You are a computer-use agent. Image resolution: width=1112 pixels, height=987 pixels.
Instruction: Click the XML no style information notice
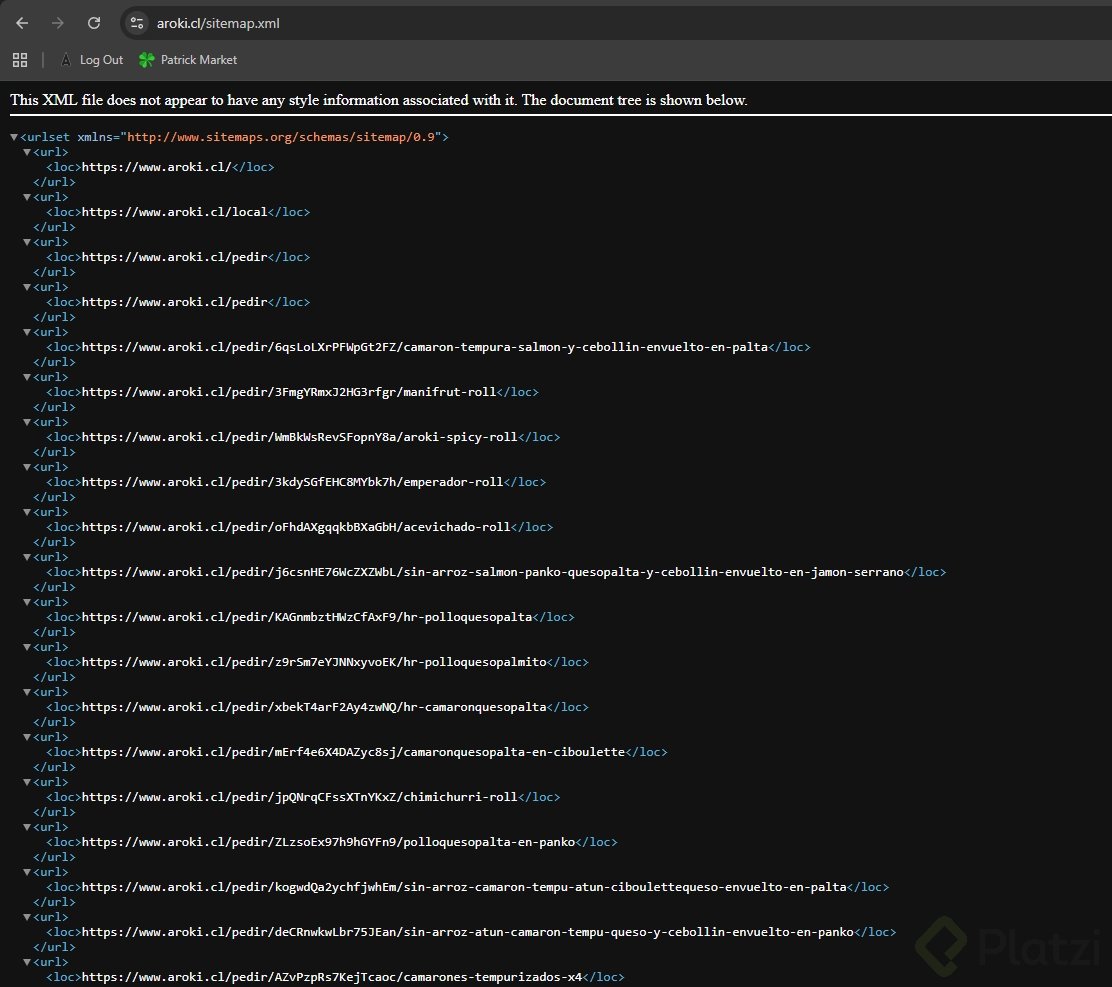[379, 100]
